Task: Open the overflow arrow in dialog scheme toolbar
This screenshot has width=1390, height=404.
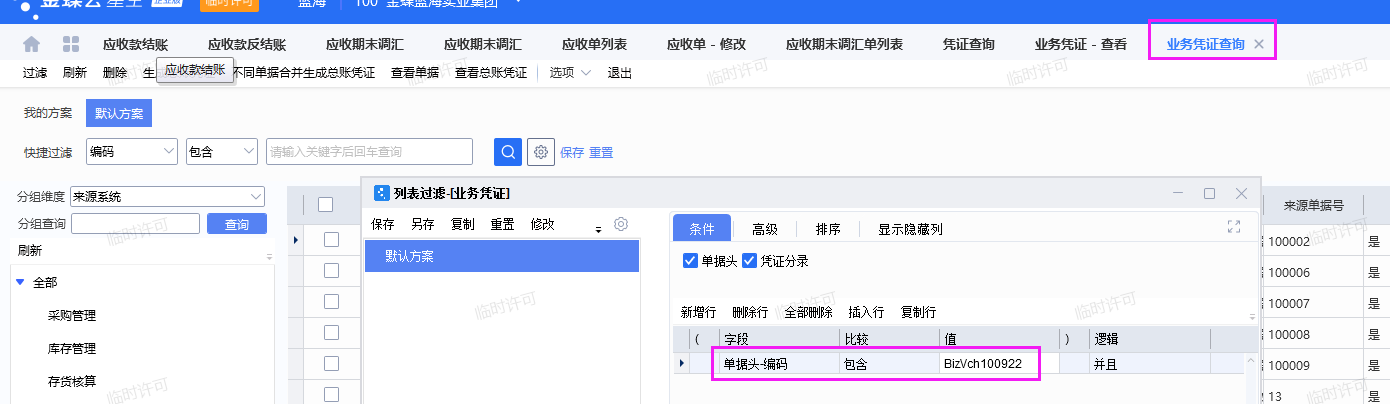Action: pos(598,230)
